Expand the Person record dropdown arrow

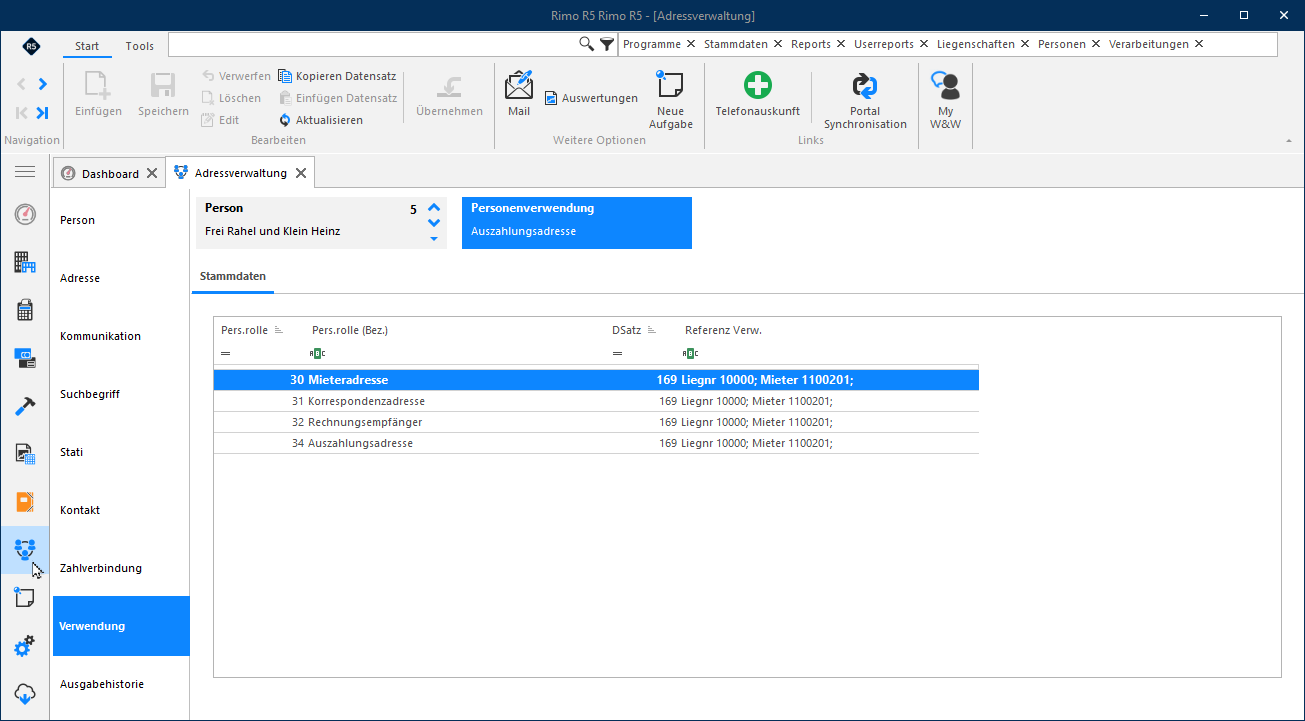[x=434, y=239]
